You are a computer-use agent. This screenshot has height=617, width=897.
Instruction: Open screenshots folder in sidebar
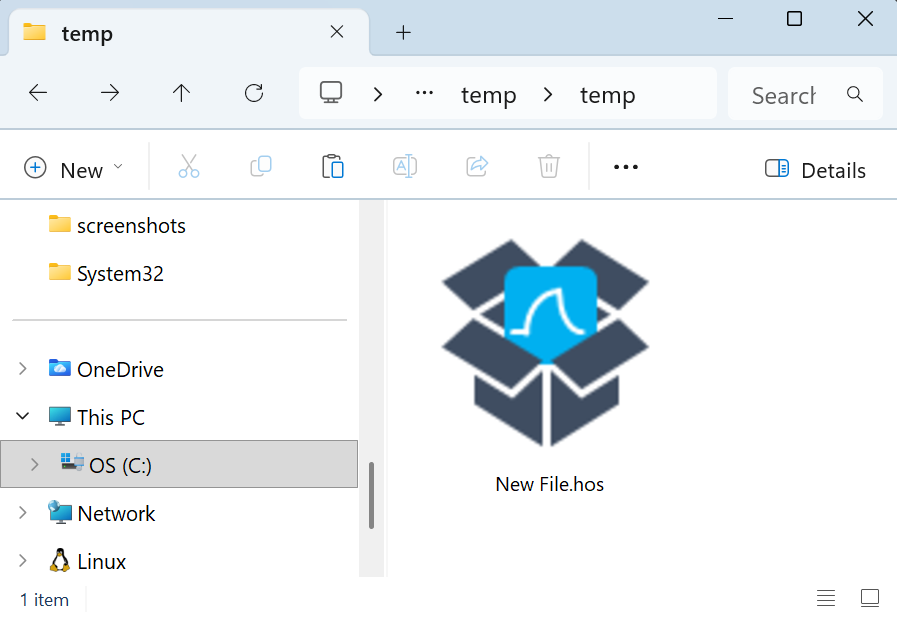point(117,225)
